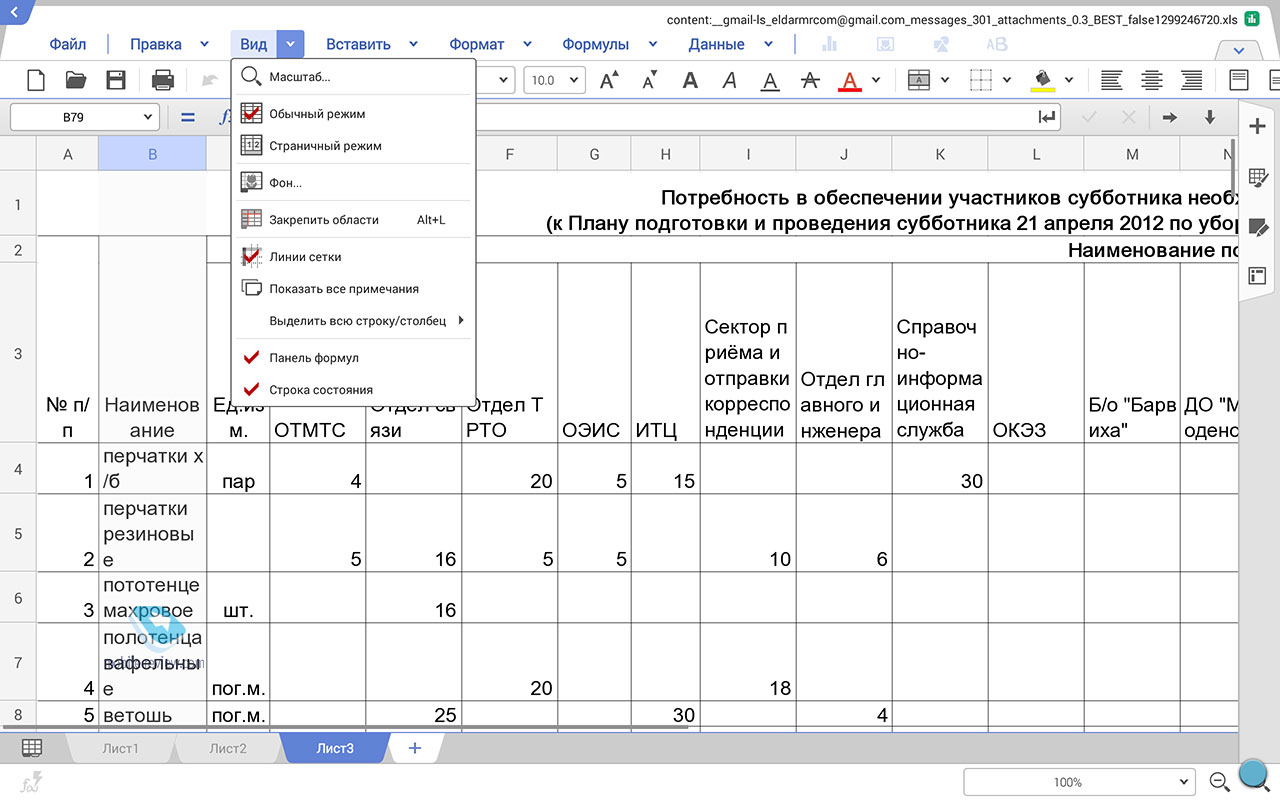Switch to Страничный режим

[x=353, y=146]
